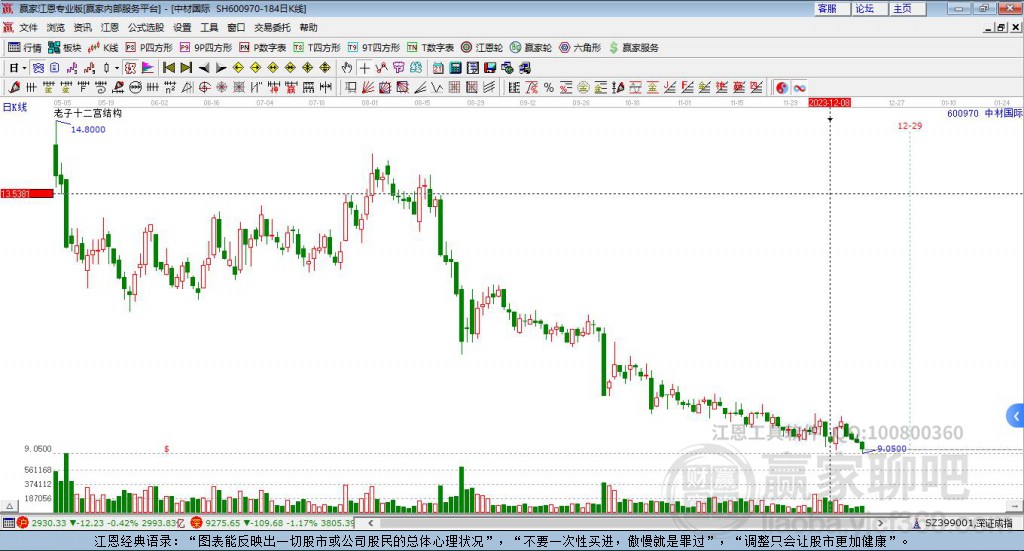Open the T四方形 tool
The height and width of the screenshot is (551, 1024).
click(x=317, y=48)
